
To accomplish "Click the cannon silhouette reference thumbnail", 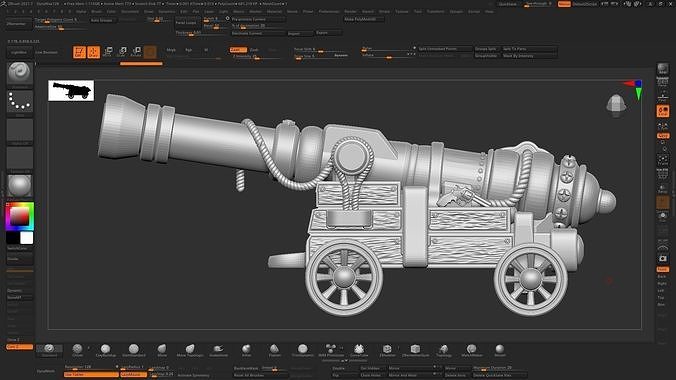I will (x=71, y=91).
